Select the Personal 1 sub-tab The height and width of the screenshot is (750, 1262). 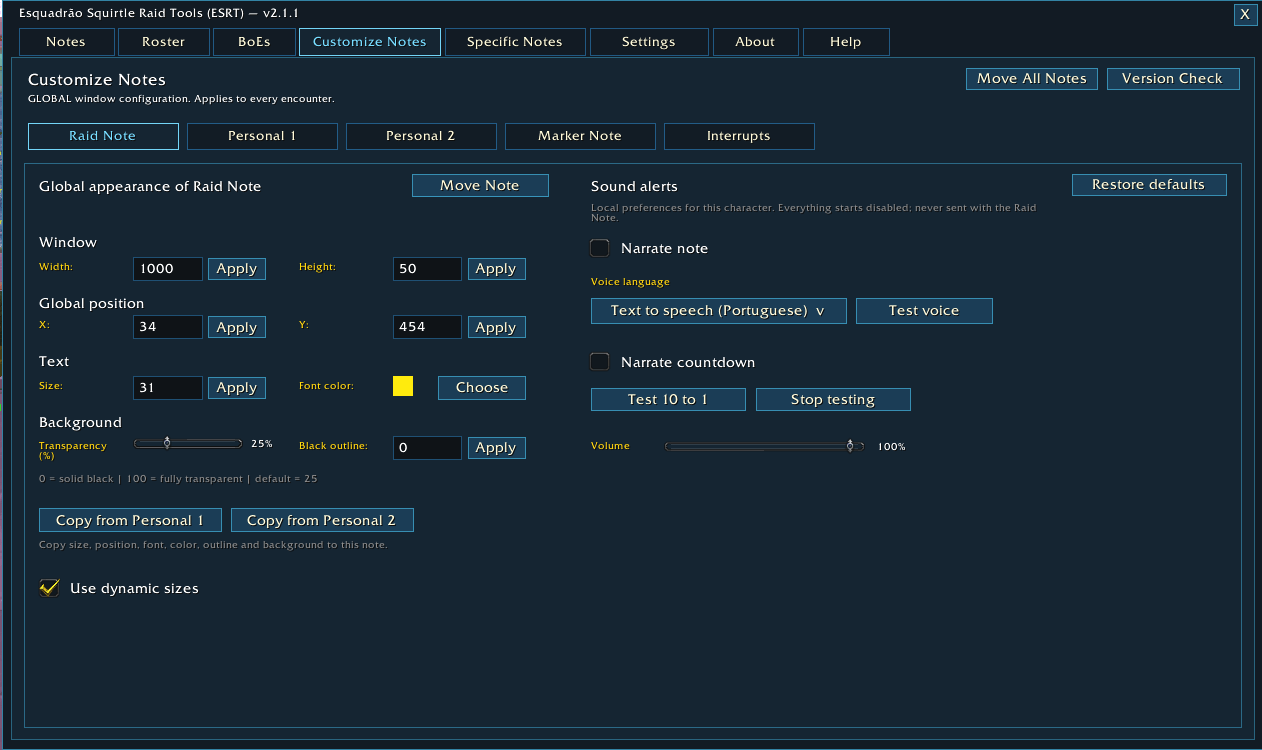[262, 136]
